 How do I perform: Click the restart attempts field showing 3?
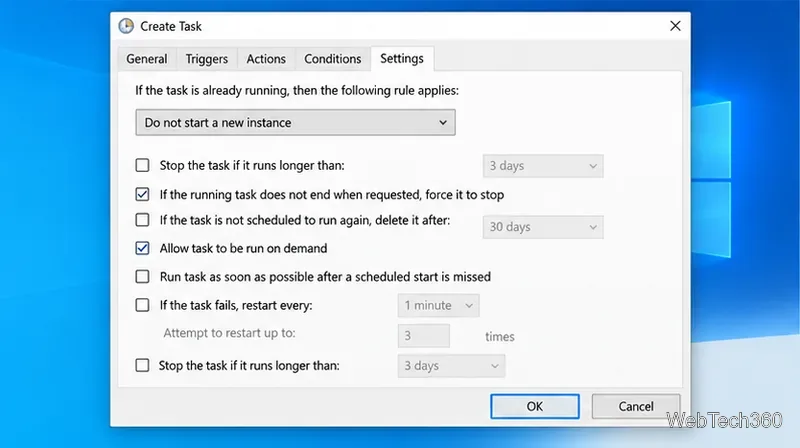click(423, 336)
